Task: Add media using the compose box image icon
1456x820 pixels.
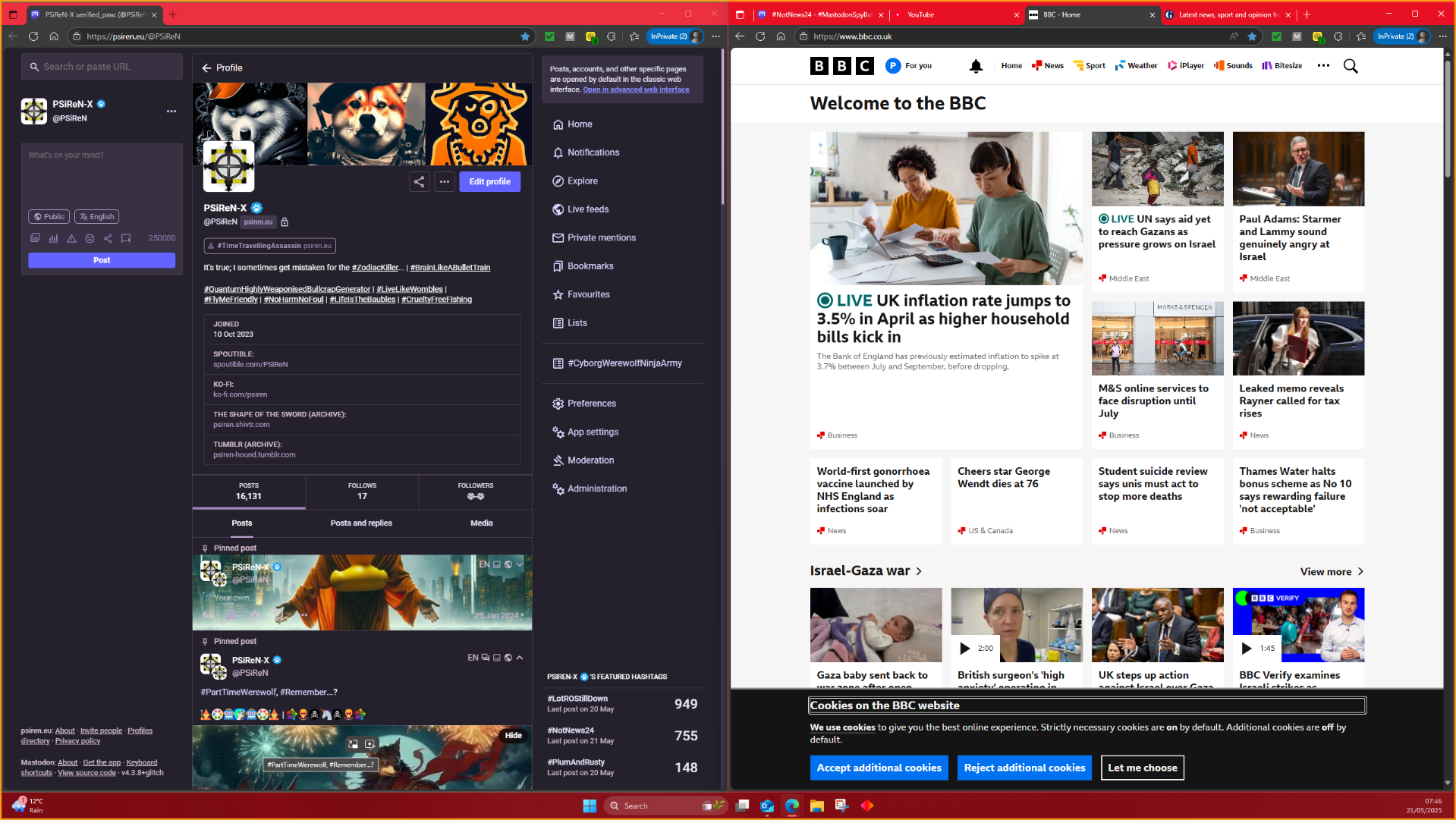Action: 35,238
